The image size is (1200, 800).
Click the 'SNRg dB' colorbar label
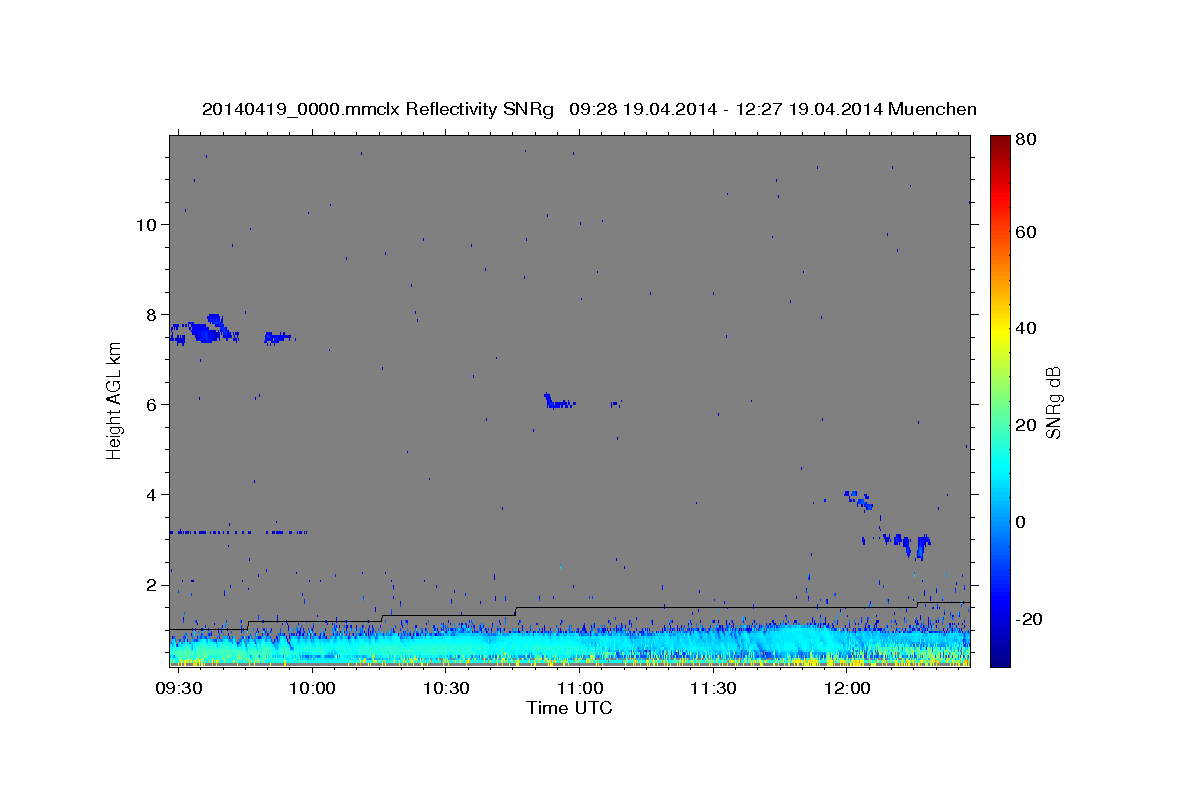tap(1053, 403)
